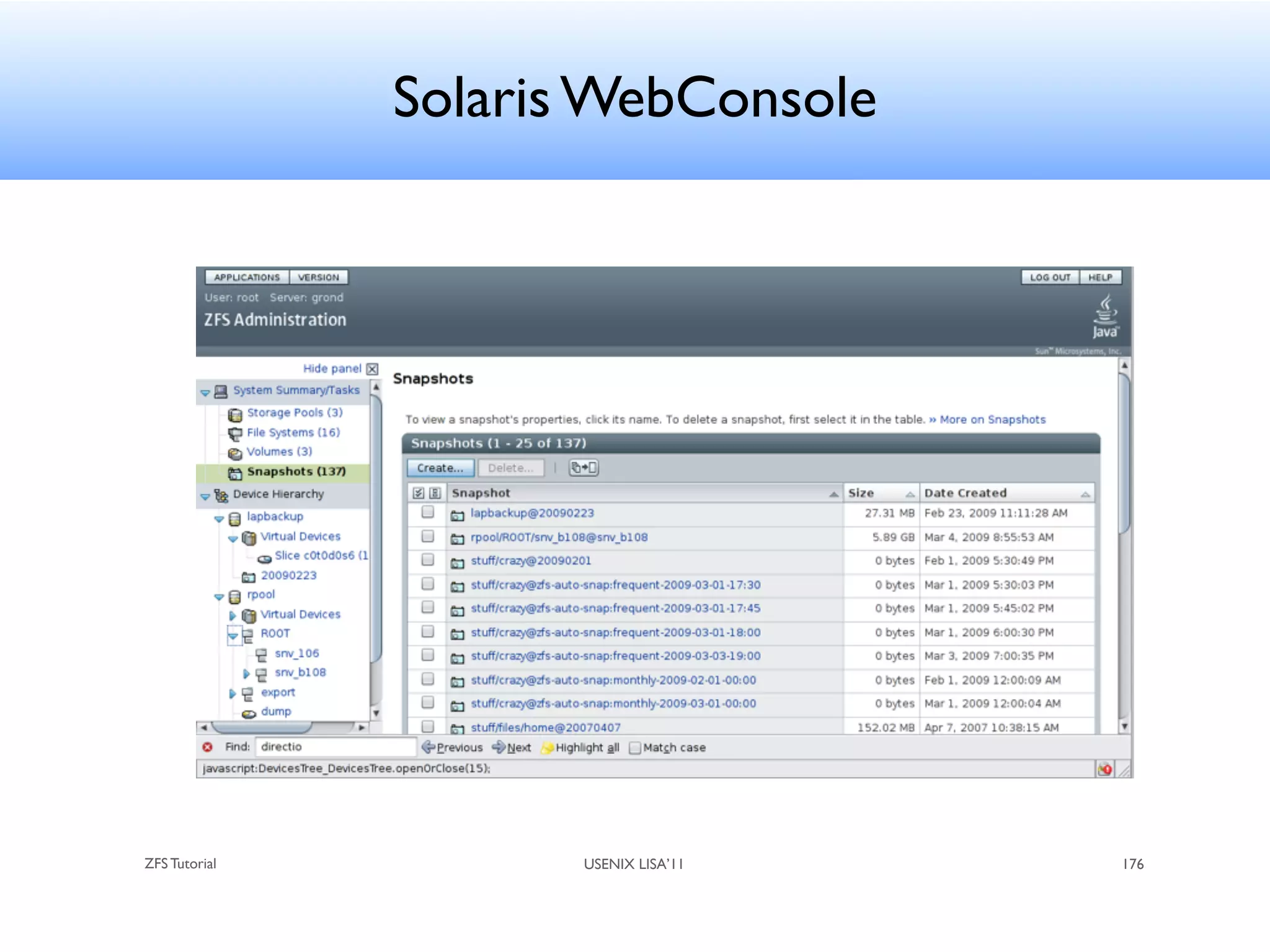Expand the export tree node
This screenshot has height=952, width=1270.
(233, 694)
